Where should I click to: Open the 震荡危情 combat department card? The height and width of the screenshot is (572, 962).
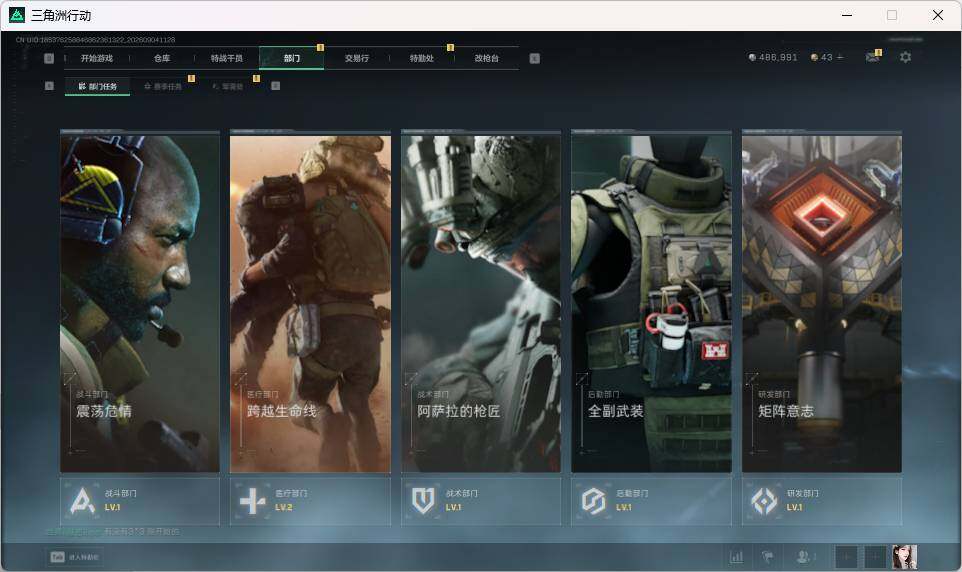coord(140,301)
